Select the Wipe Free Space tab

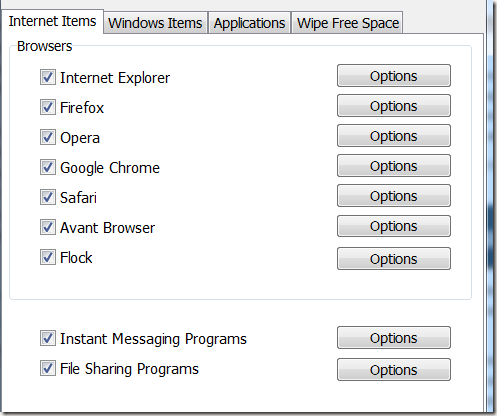(347, 23)
